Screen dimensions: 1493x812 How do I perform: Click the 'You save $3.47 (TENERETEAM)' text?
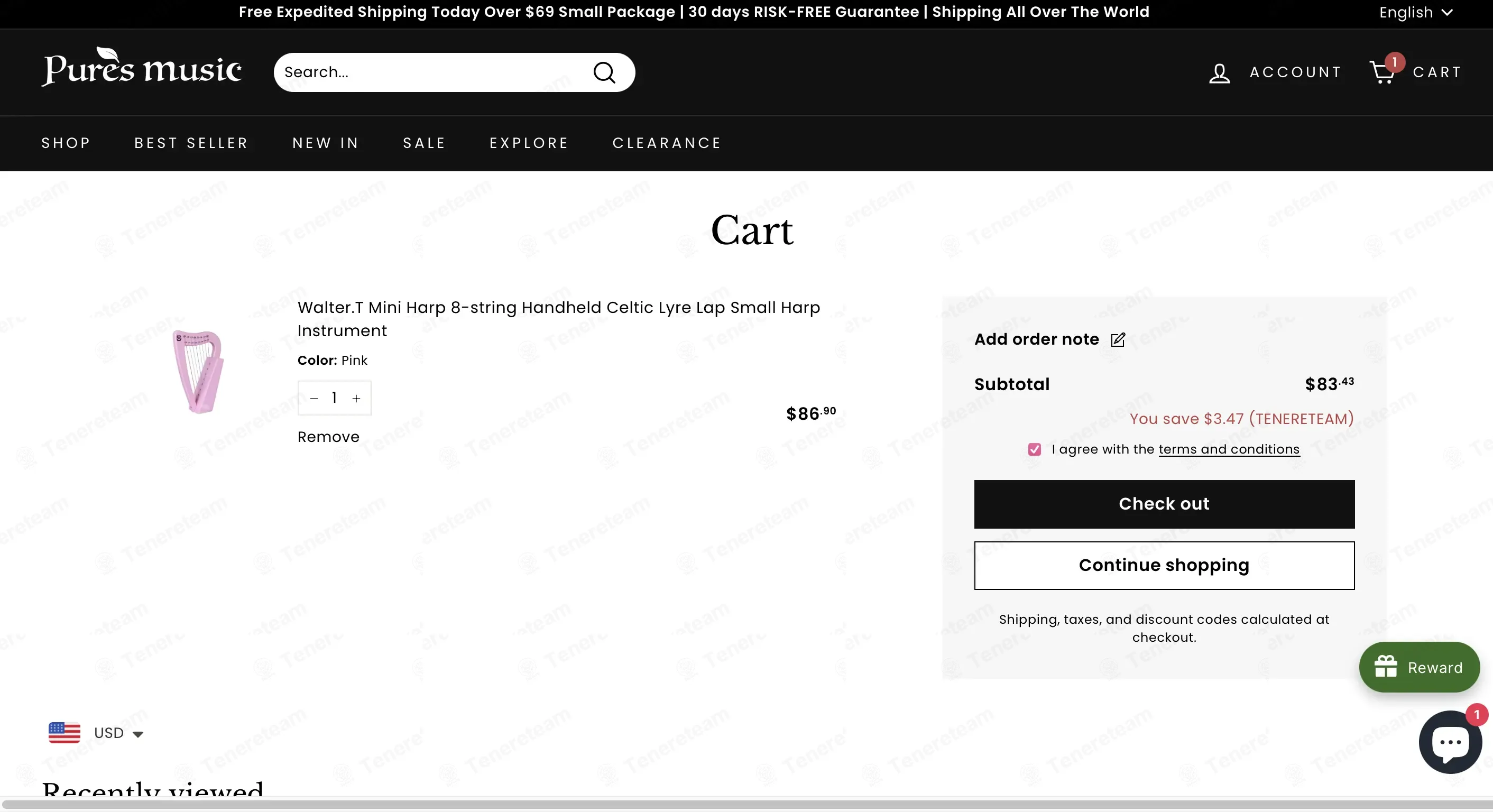point(1242,419)
